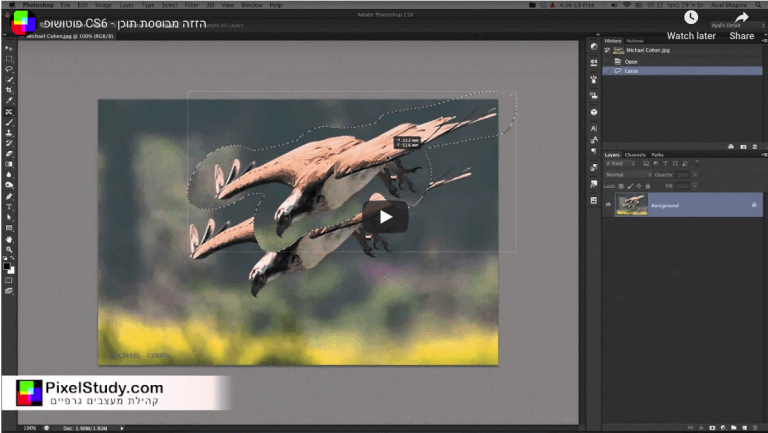This screenshot has width=768, height=433.
Task: Select the Michael Cohen.jpg history snapshot
Action: (x=682, y=50)
